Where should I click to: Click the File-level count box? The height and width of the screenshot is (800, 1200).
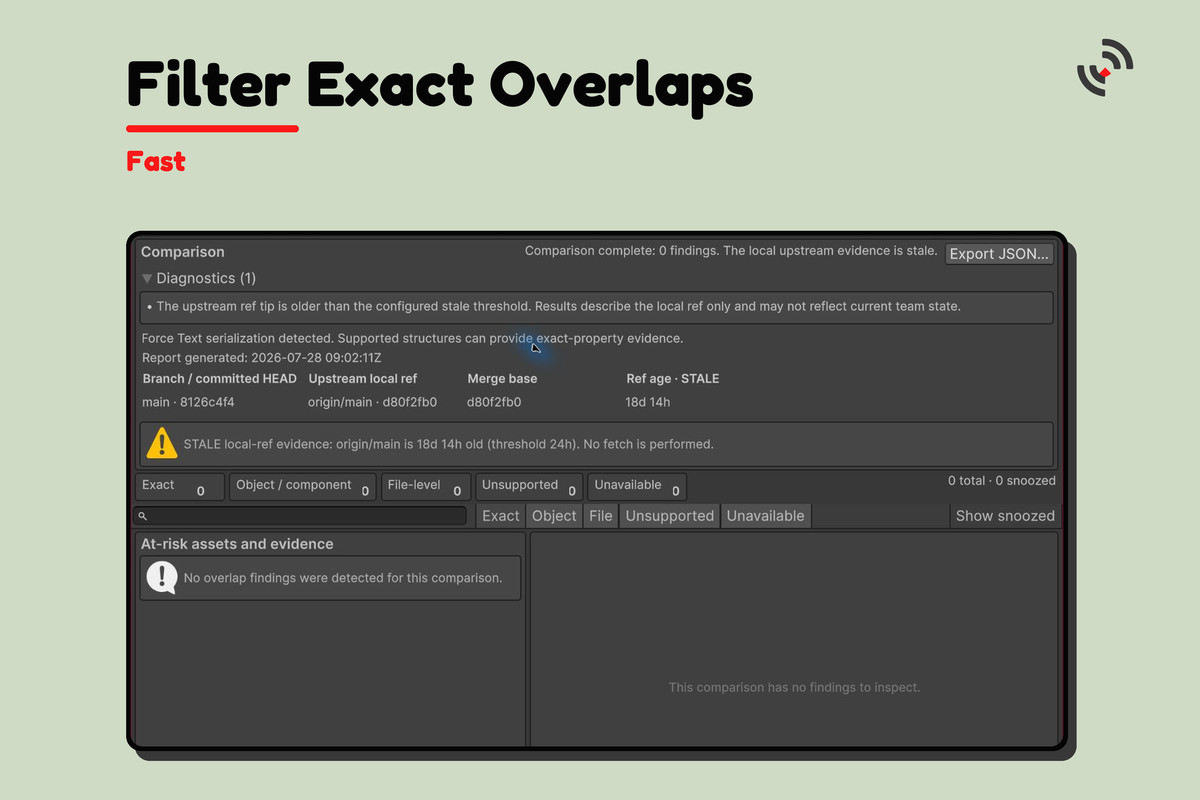coord(425,487)
